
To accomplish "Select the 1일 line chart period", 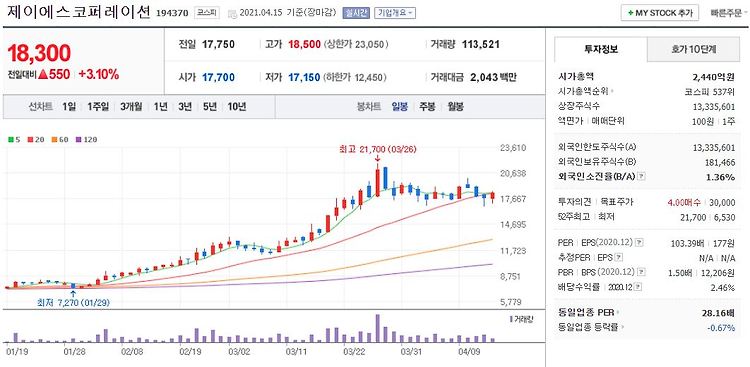I will coord(69,107).
